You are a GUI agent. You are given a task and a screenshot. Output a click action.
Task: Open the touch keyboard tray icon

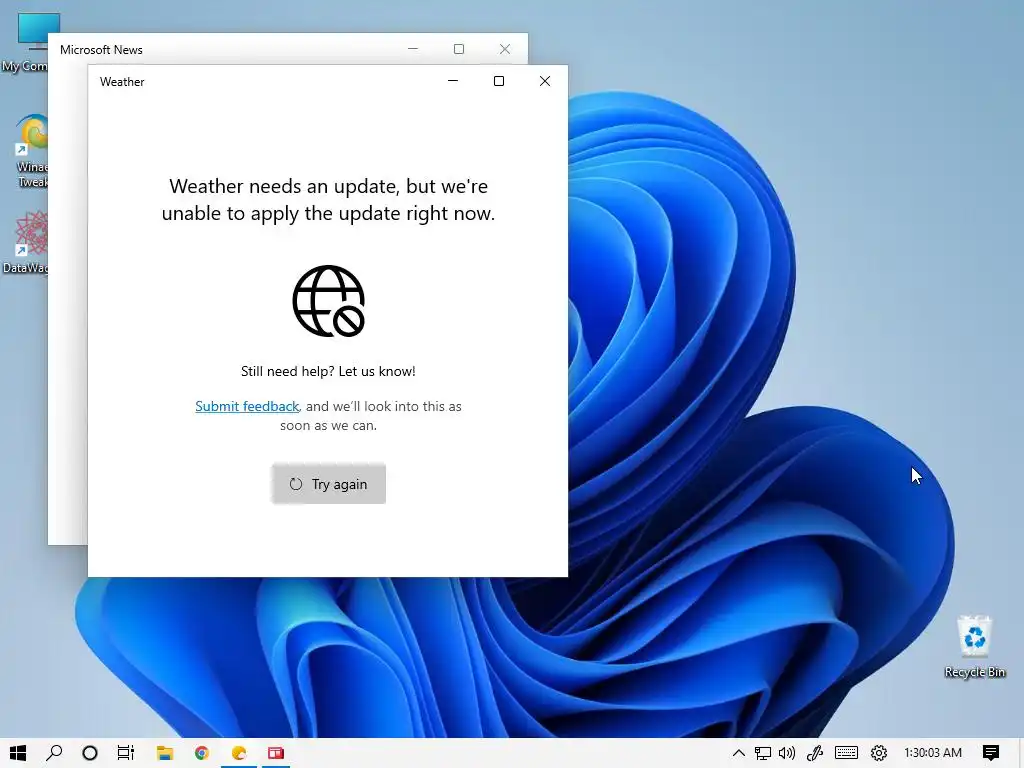click(846, 753)
